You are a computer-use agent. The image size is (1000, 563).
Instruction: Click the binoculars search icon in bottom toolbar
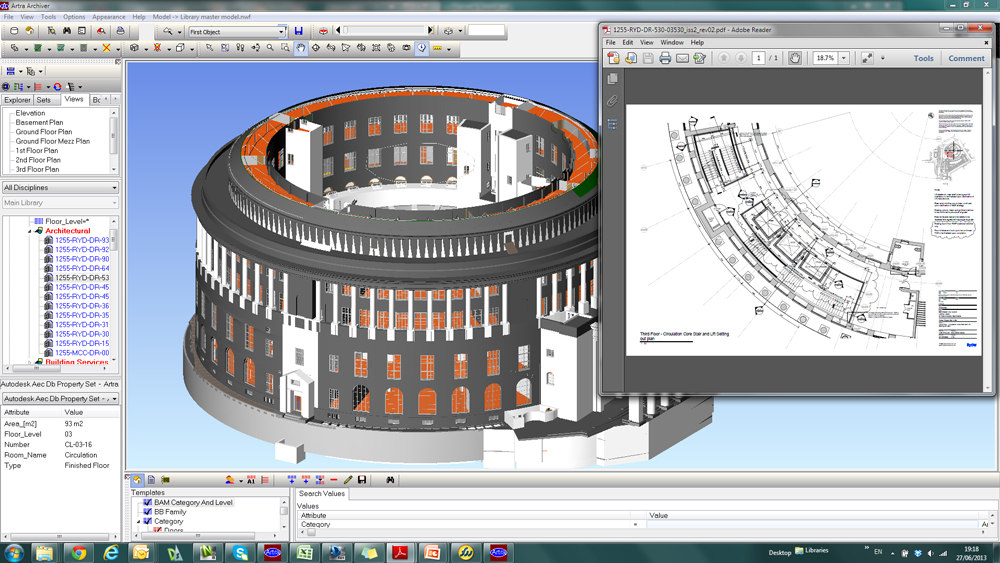[390, 480]
